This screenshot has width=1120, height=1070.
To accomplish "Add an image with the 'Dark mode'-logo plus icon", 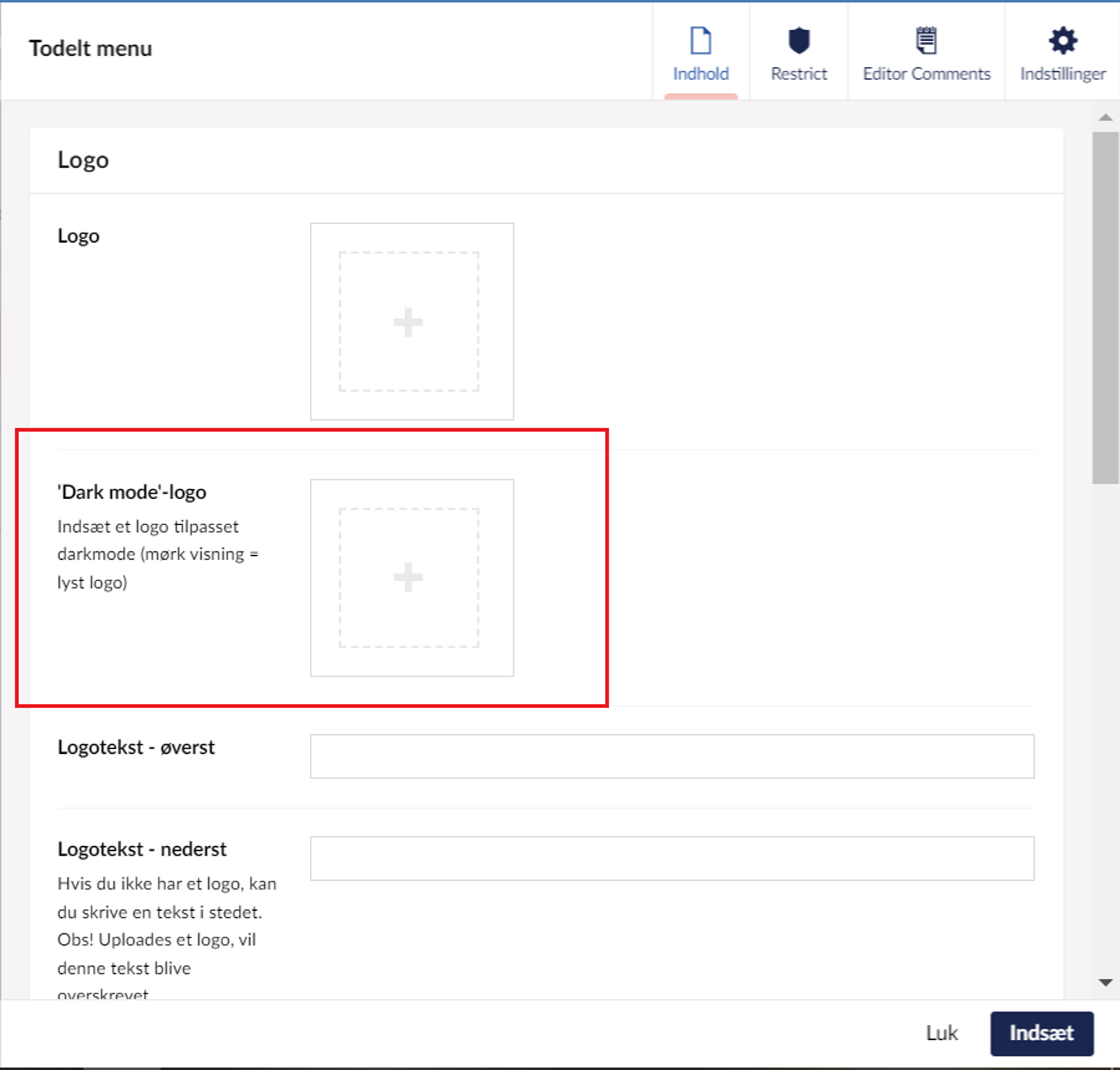I will click(409, 578).
